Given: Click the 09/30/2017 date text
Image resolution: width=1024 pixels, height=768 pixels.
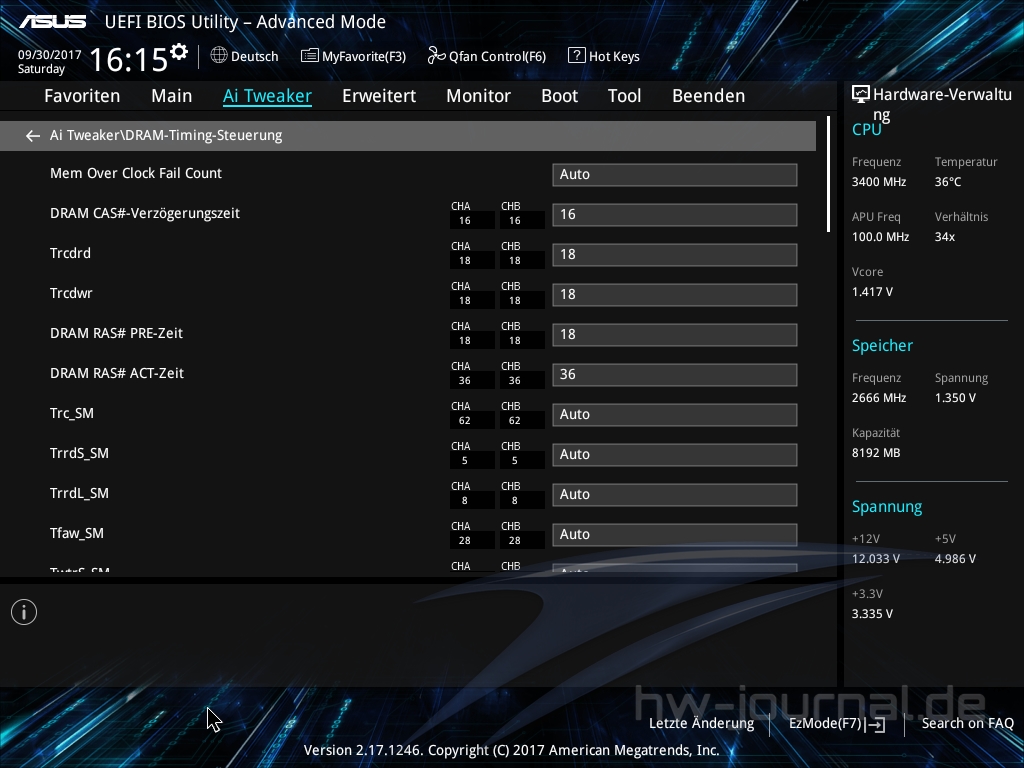Looking at the screenshot, I should pyautogui.click(x=50, y=55).
